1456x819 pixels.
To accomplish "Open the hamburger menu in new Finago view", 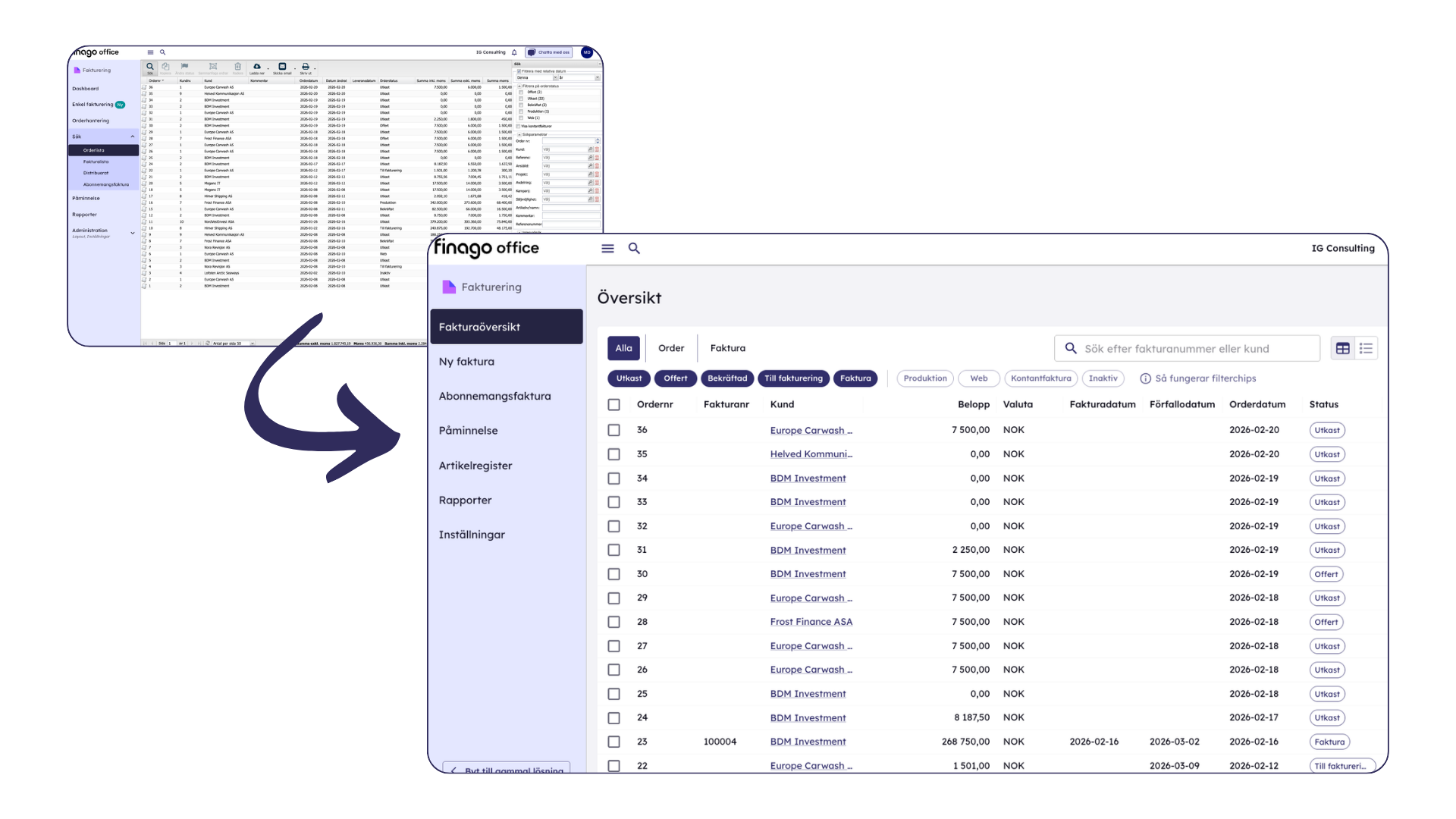I will 607,248.
